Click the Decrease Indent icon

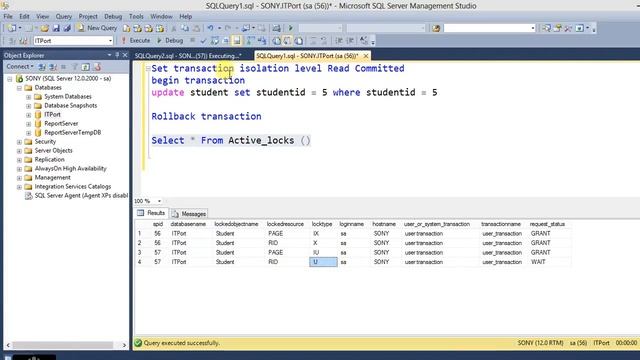pos(339,40)
